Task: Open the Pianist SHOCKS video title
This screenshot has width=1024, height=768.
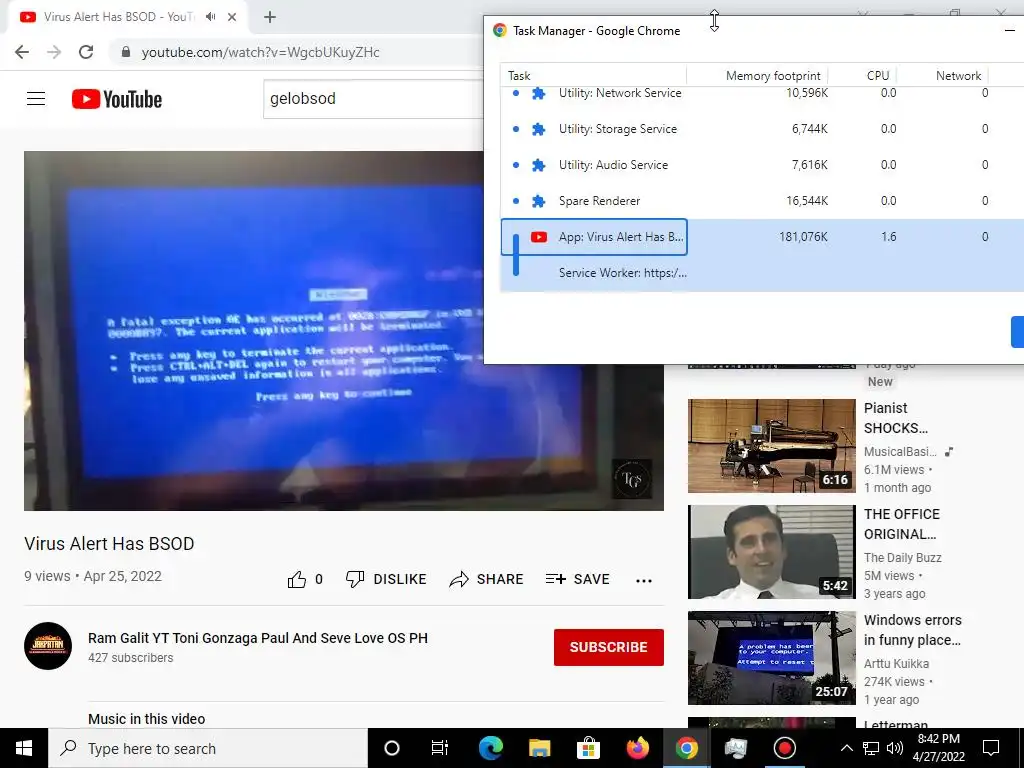Action: point(896,418)
